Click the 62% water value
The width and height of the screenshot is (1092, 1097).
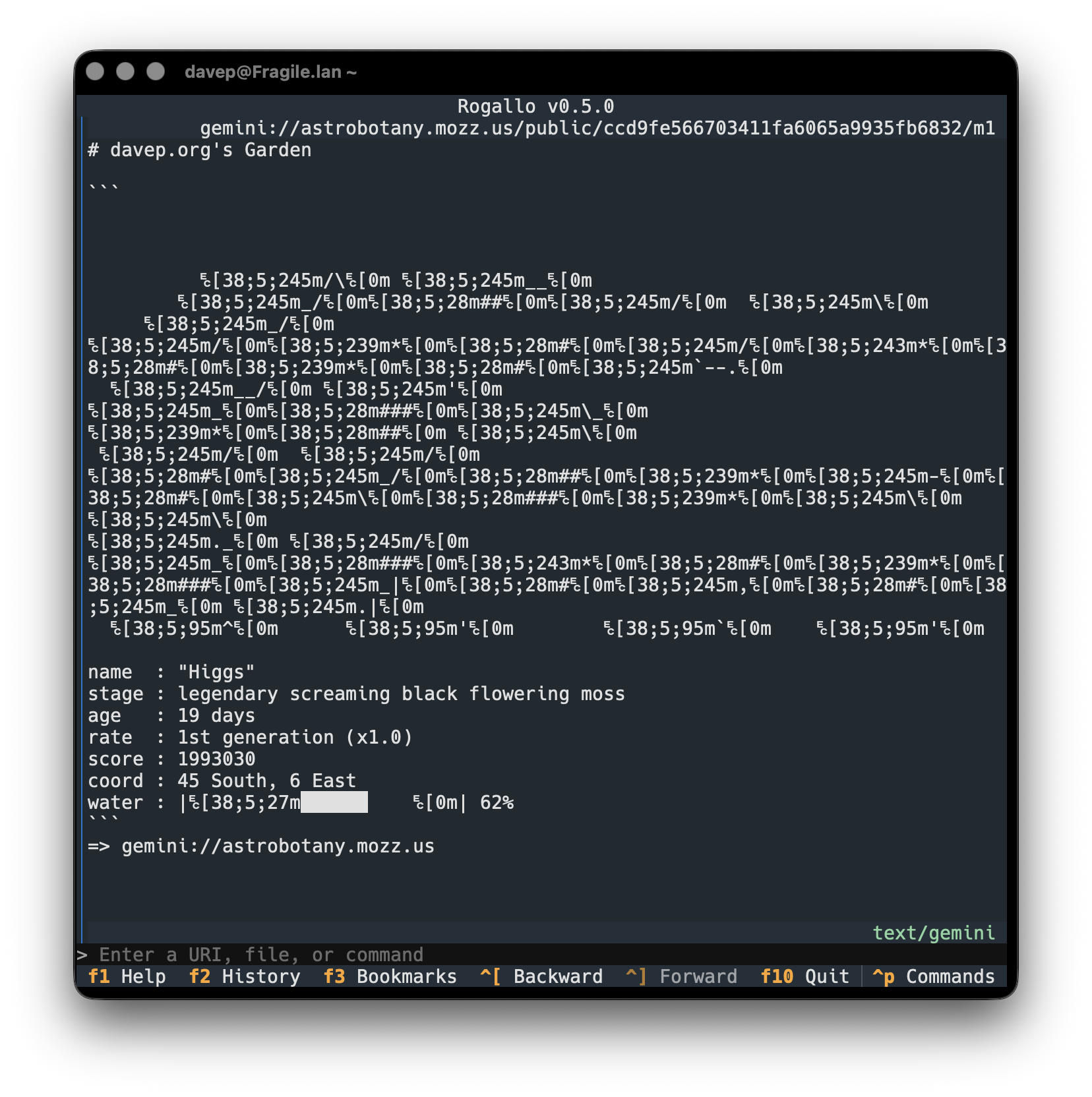(497, 802)
